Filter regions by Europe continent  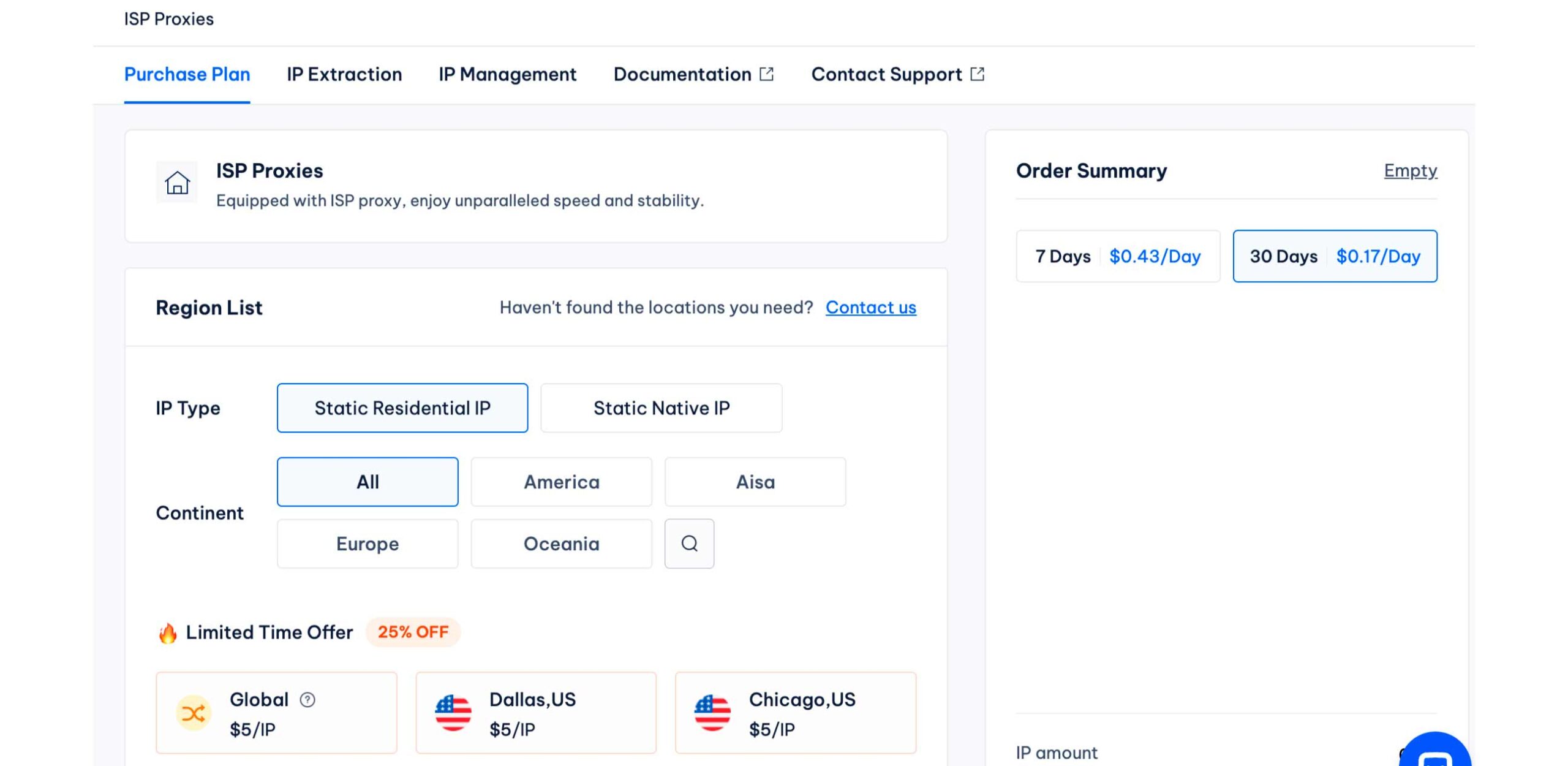[367, 544]
